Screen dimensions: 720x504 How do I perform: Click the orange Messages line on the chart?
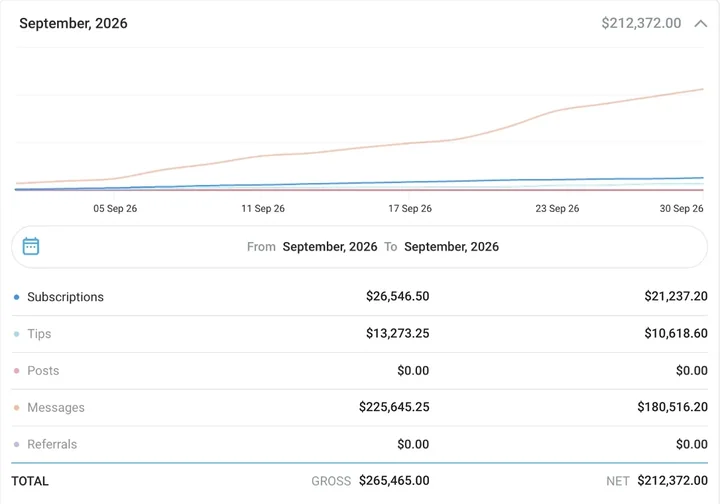(x=409, y=143)
